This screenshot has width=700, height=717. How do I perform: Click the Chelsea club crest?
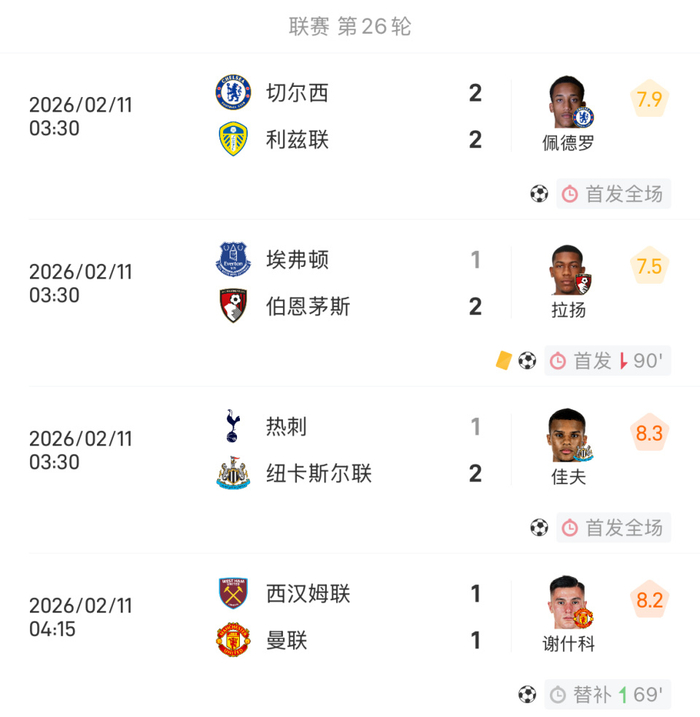234,93
